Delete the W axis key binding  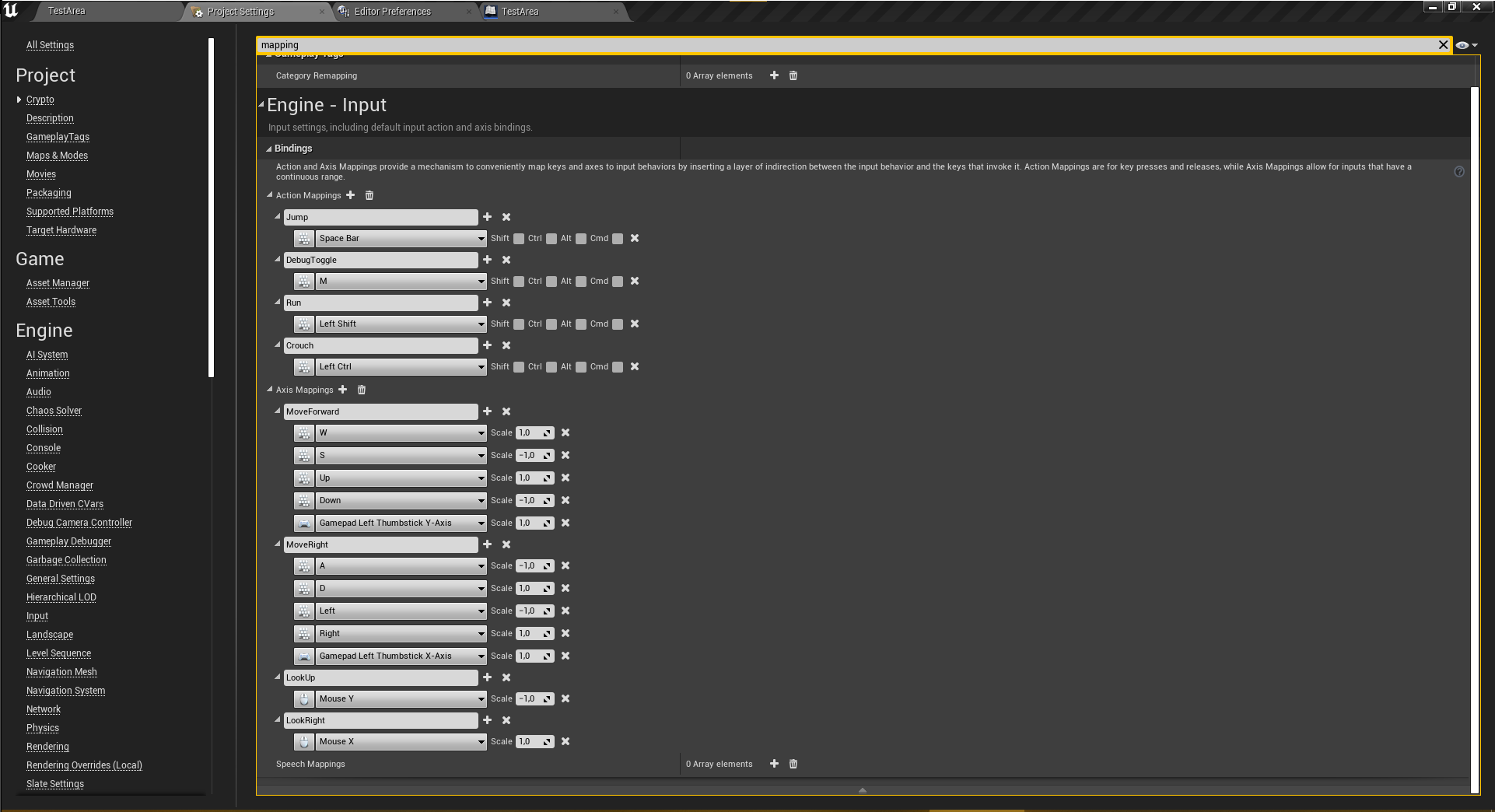[565, 432]
